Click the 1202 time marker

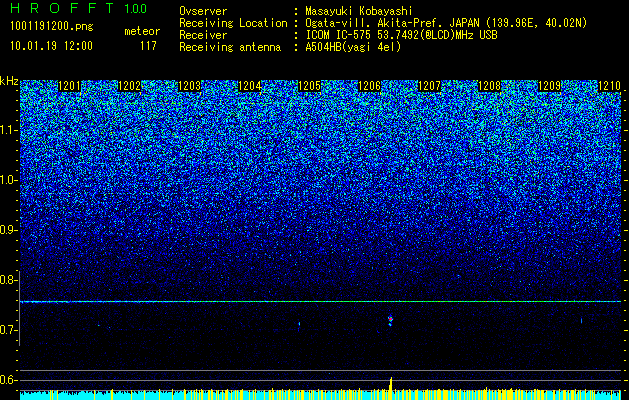click(x=130, y=86)
